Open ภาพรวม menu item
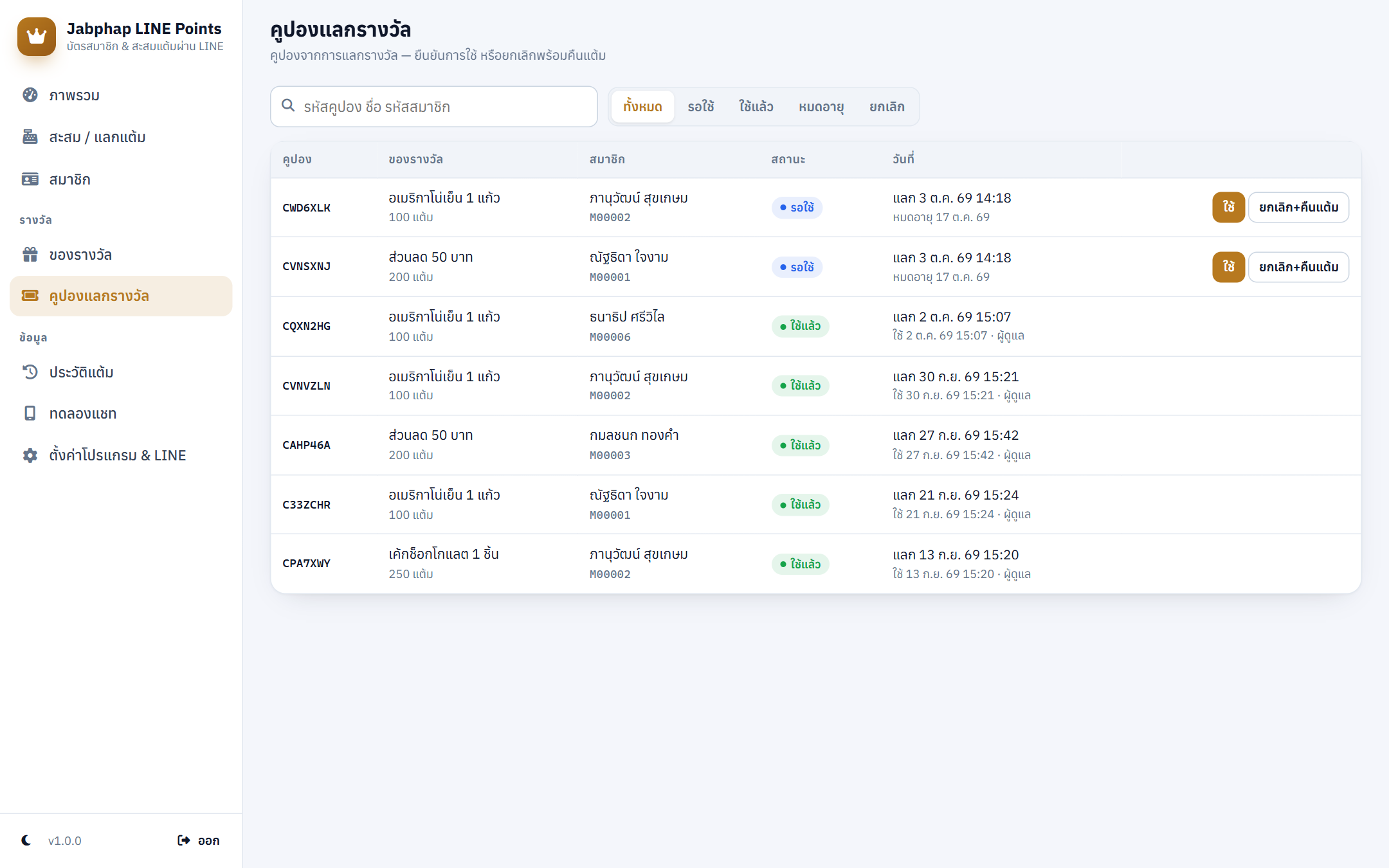 [x=121, y=95]
